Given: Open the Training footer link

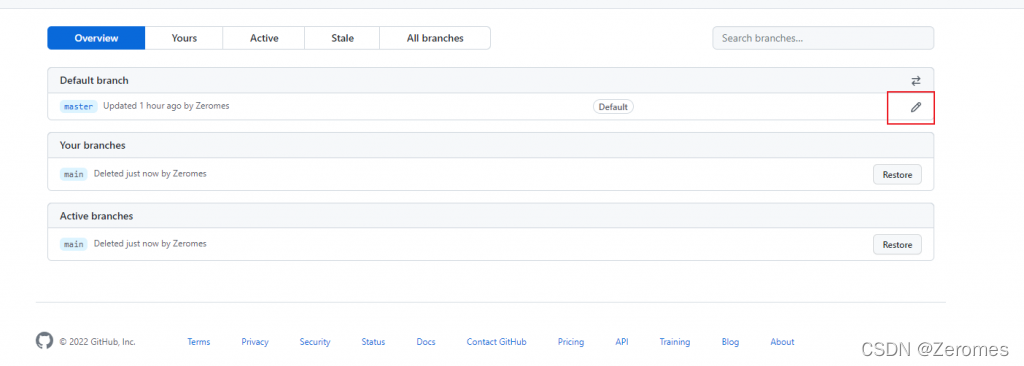Looking at the screenshot, I should (x=675, y=342).
